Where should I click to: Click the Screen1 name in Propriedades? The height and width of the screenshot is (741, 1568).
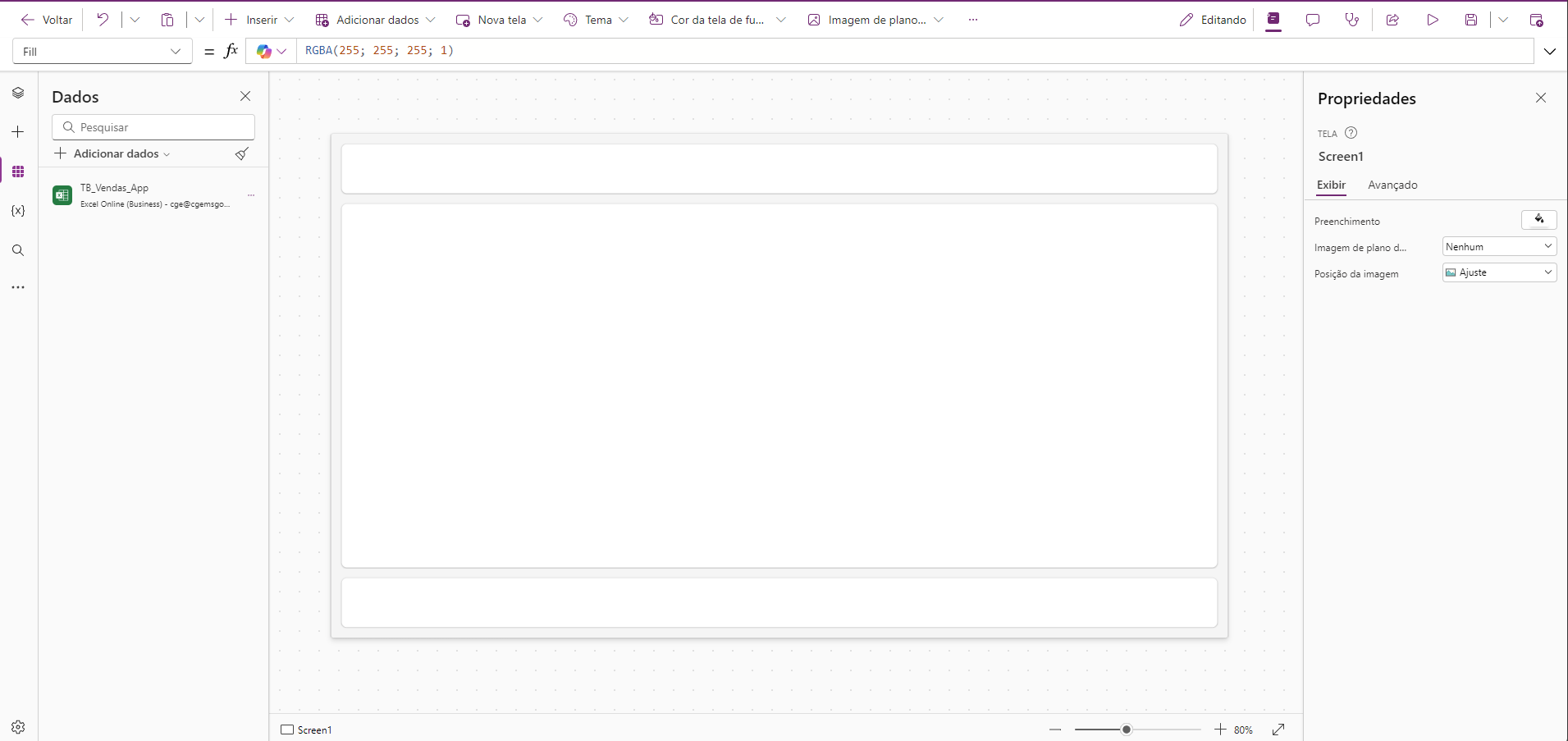click(1341, 157)
